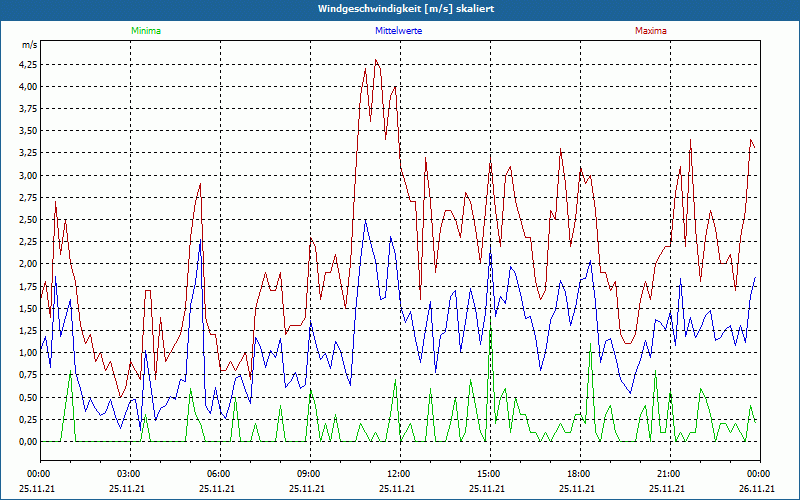Image resolution: width=800 pixels, height=500 pixels.
Task: Click the 4,00 y-axis value
Action: (x=28, y=86)
